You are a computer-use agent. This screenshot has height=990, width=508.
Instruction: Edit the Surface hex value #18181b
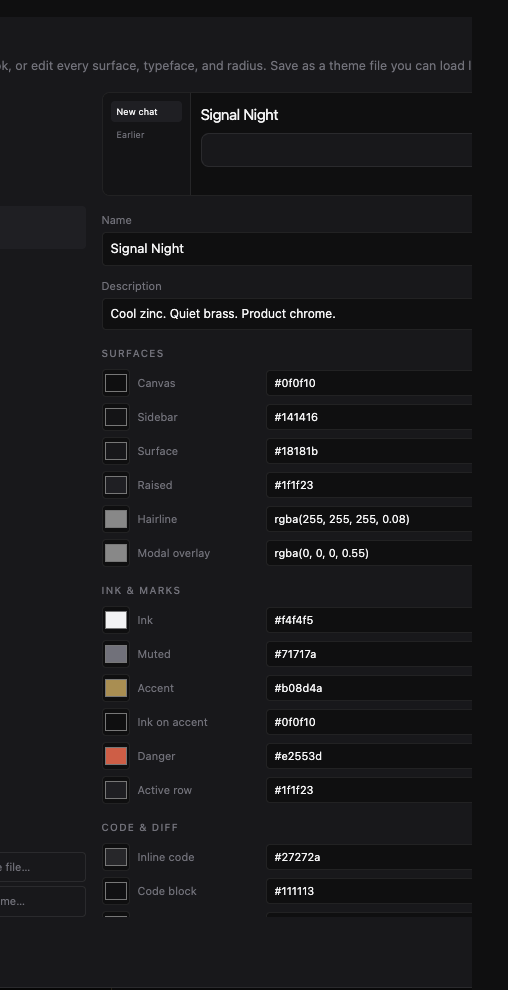pyautogui.click(x=369, y=451)
